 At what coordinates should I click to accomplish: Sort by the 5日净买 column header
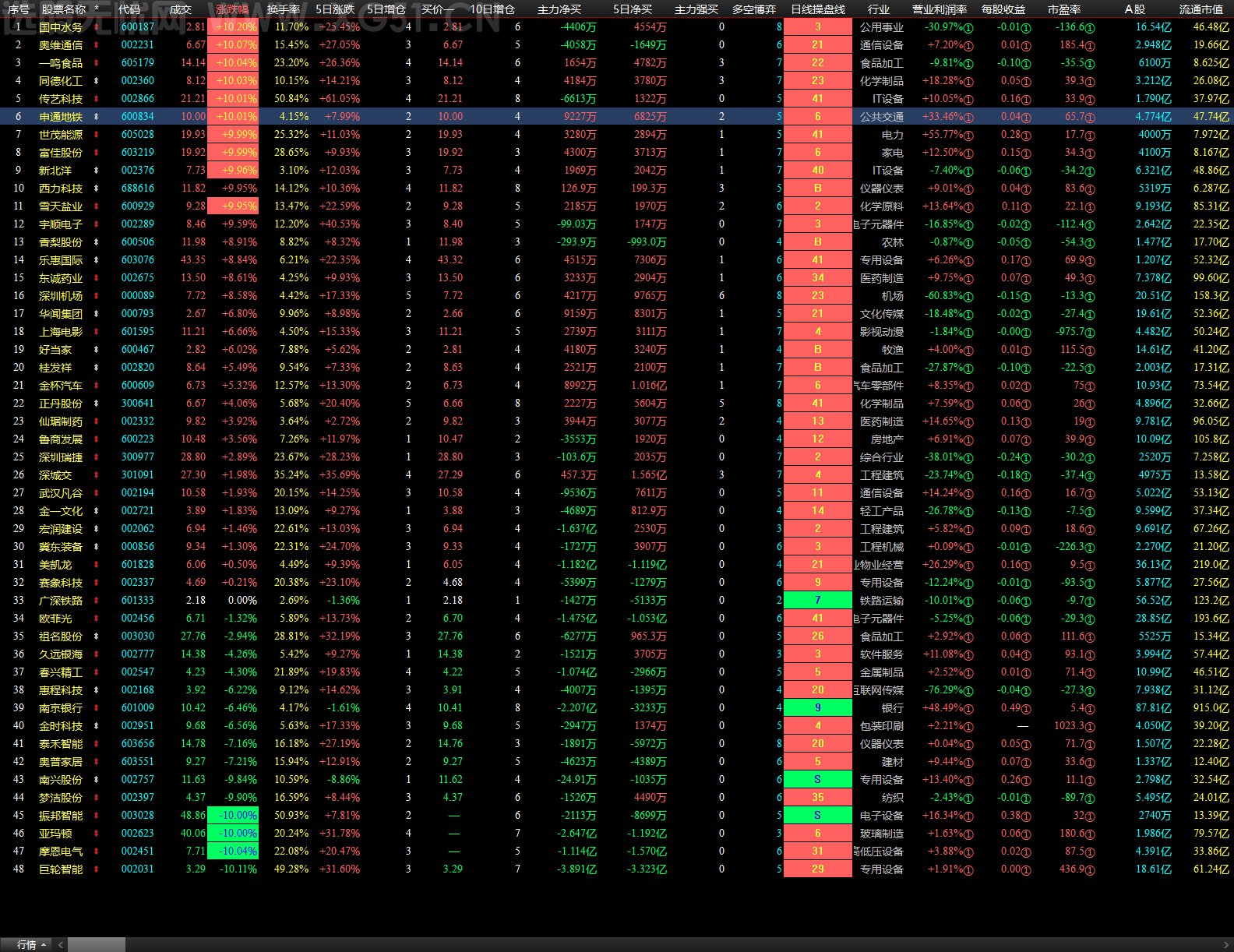coord(633,9)
